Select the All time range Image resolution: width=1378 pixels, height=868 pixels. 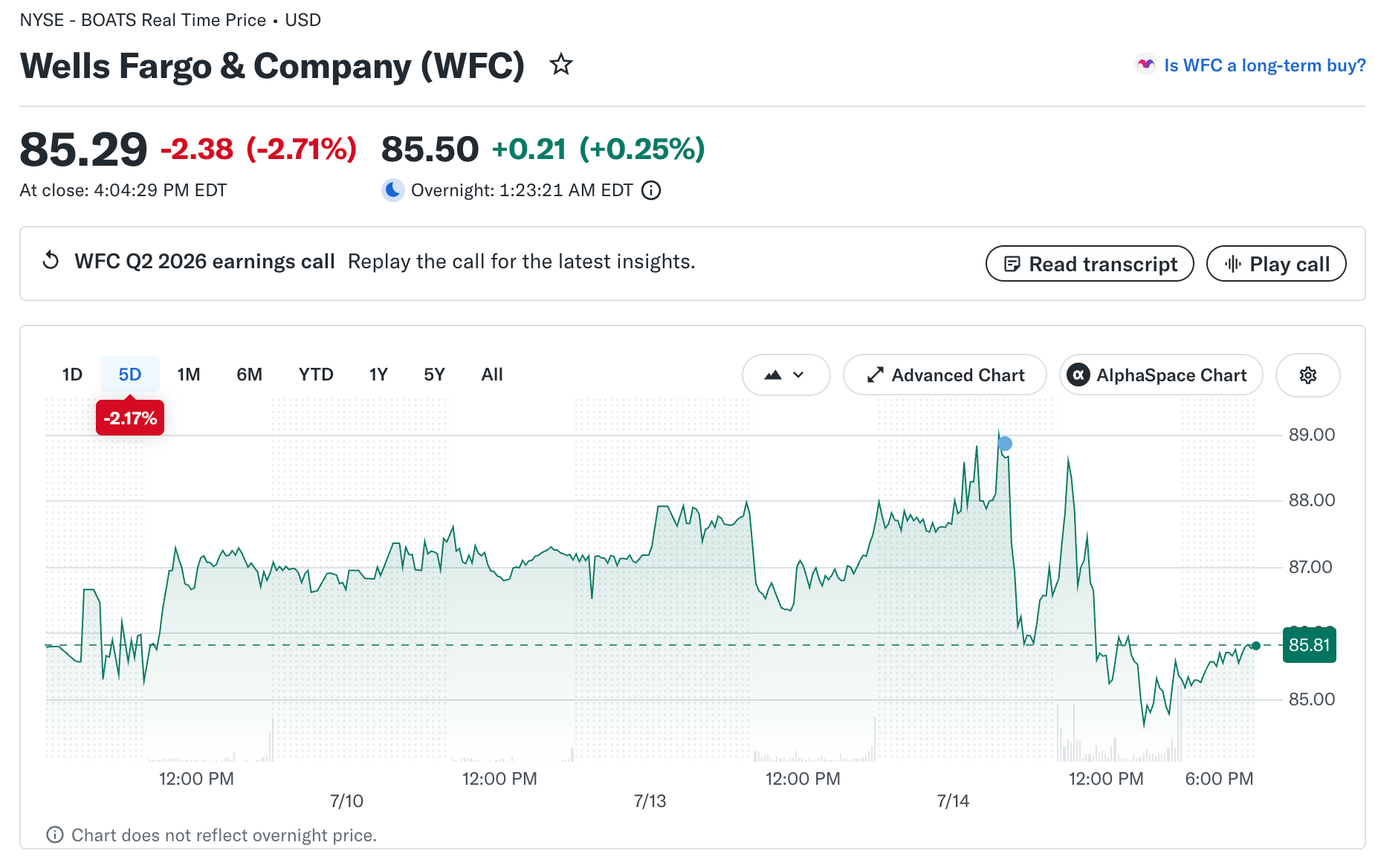(x=492, y=375)
